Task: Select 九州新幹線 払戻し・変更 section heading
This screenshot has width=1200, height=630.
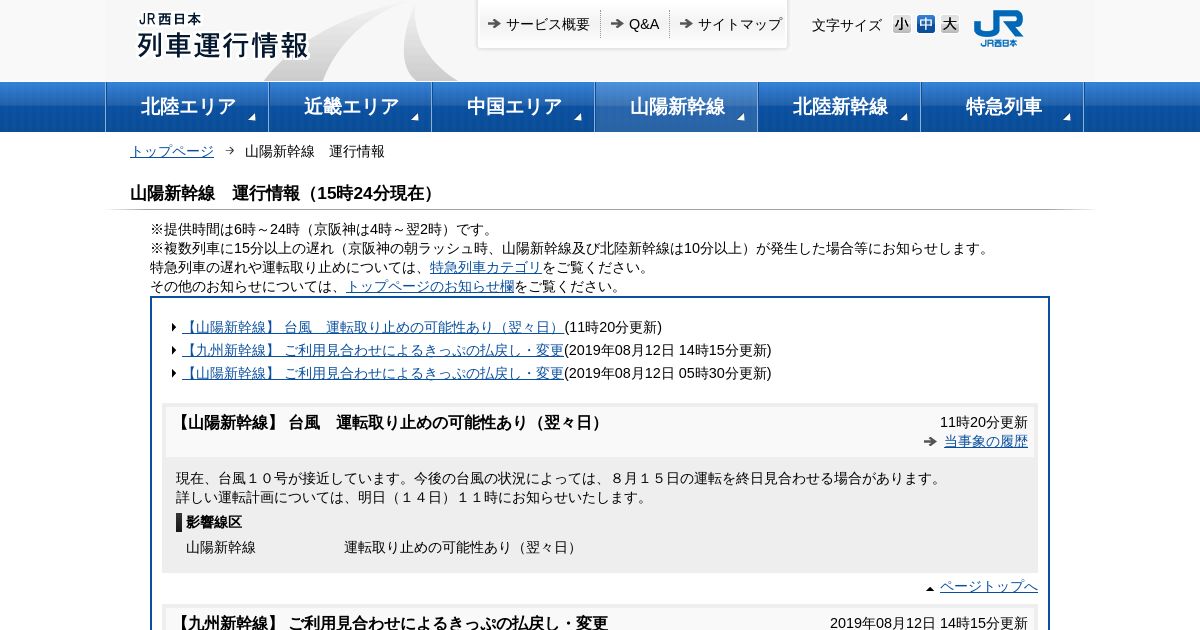Action: pos(390,622)
